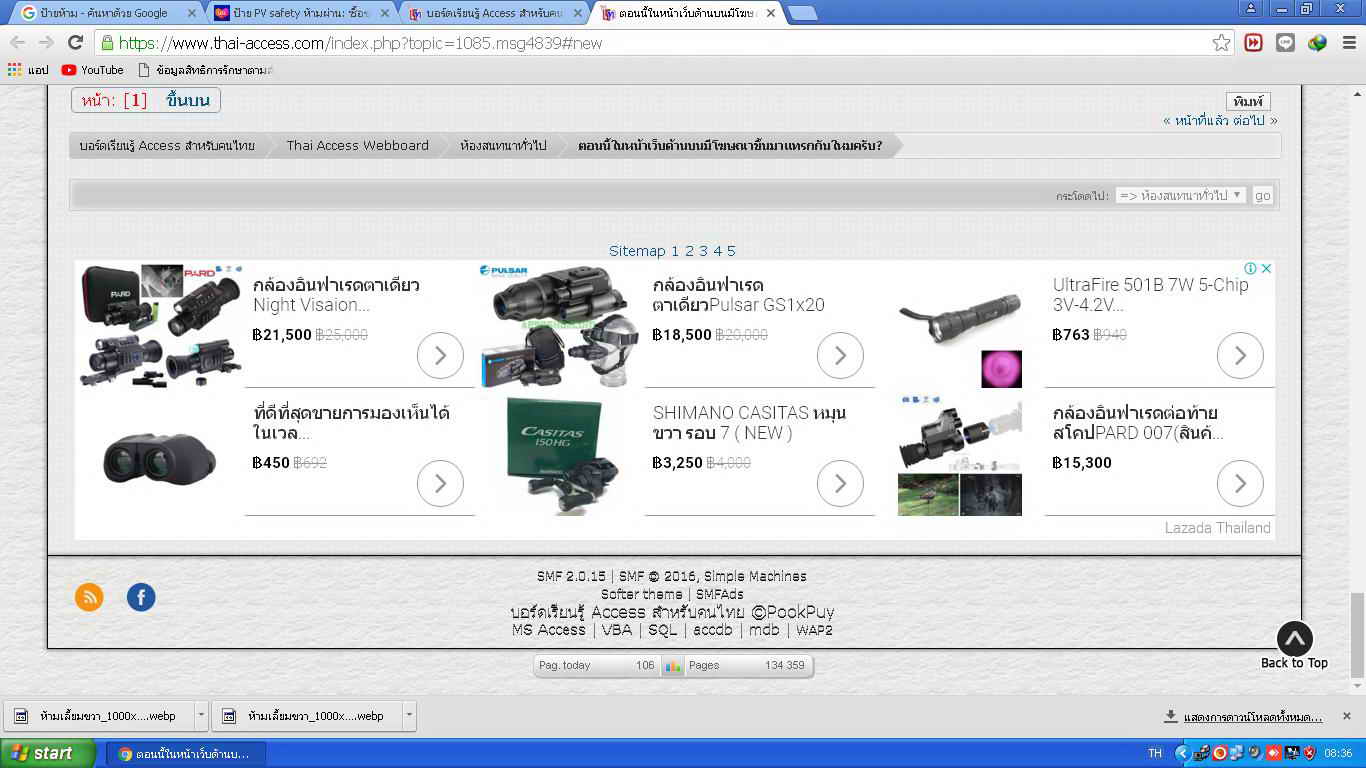Open the mdb footer link

coord(764,630)
